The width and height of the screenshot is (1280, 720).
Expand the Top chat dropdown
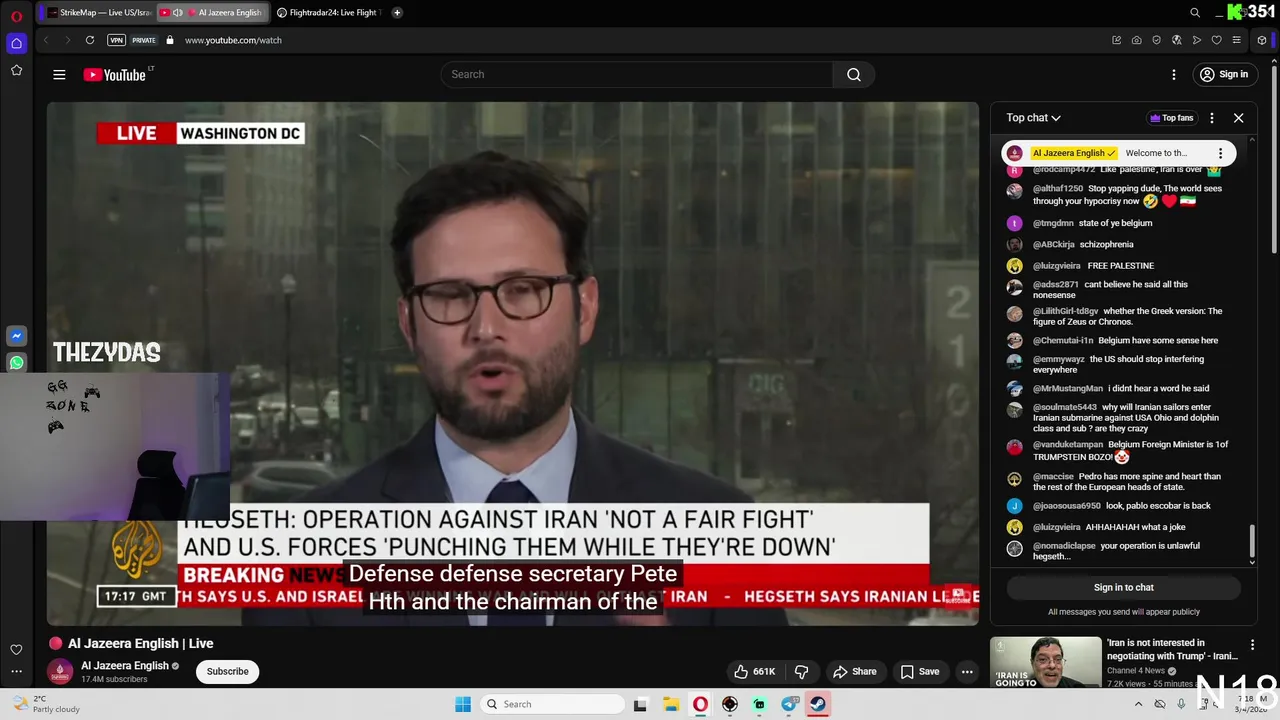[1034, 118]
